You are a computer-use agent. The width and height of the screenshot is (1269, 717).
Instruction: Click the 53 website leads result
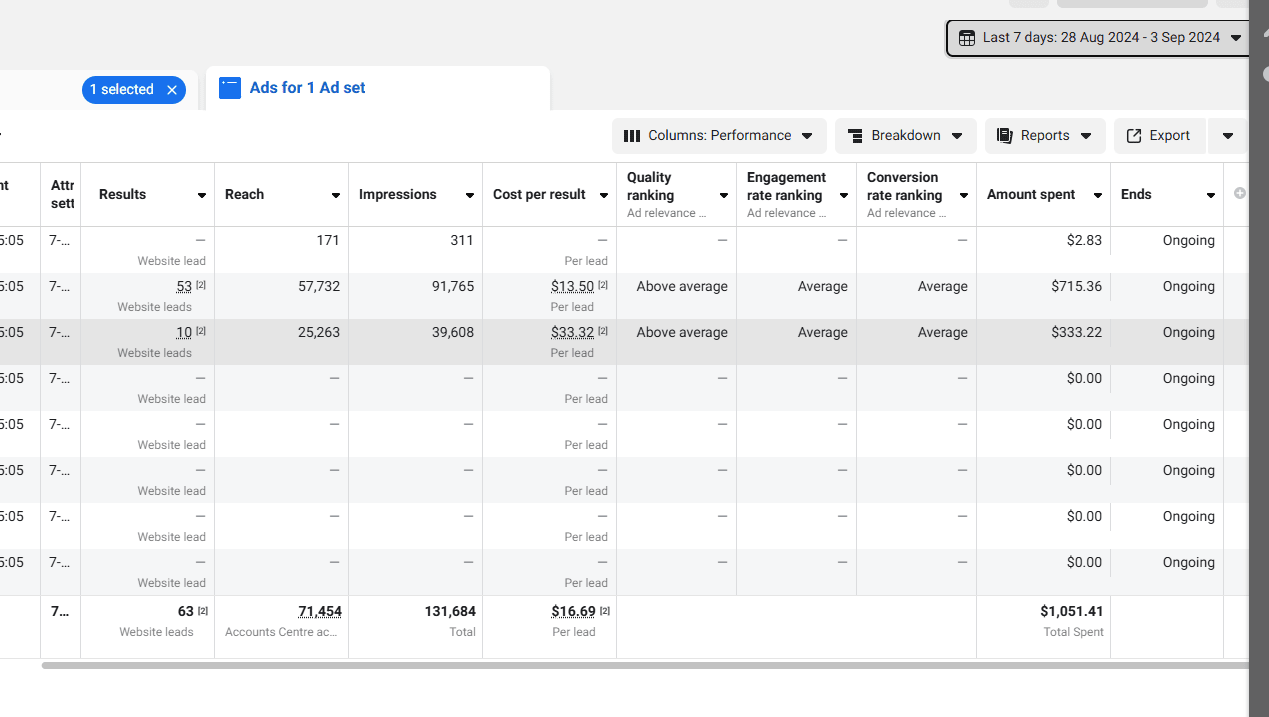click(x=184, y=287)
